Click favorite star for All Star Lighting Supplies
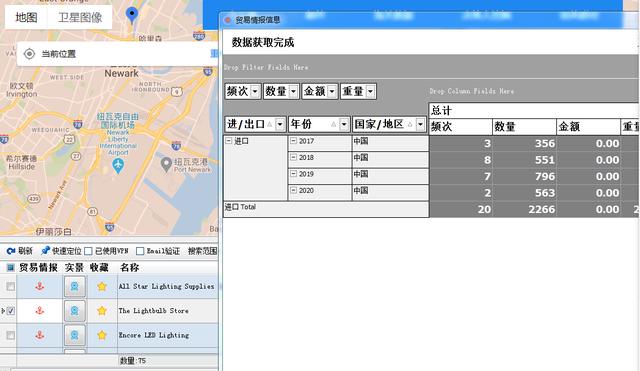This screenshot has height=371, width=640. pyautogui.click(x=102, y=287)
